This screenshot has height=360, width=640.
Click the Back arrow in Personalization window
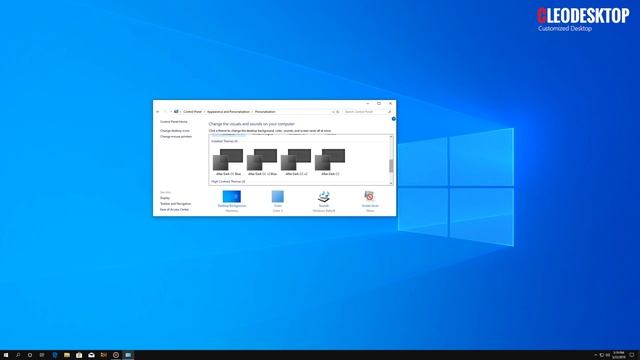pos(158,111)
